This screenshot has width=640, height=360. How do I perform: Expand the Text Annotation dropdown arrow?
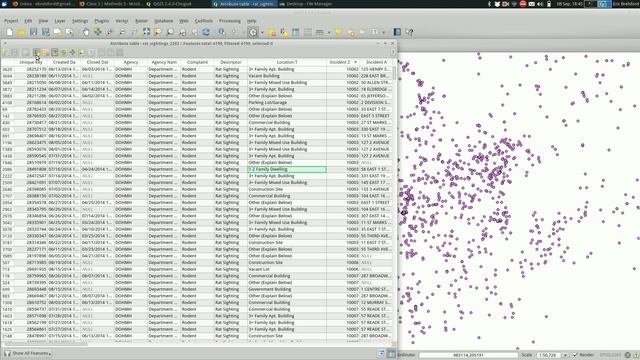point(383,32)
